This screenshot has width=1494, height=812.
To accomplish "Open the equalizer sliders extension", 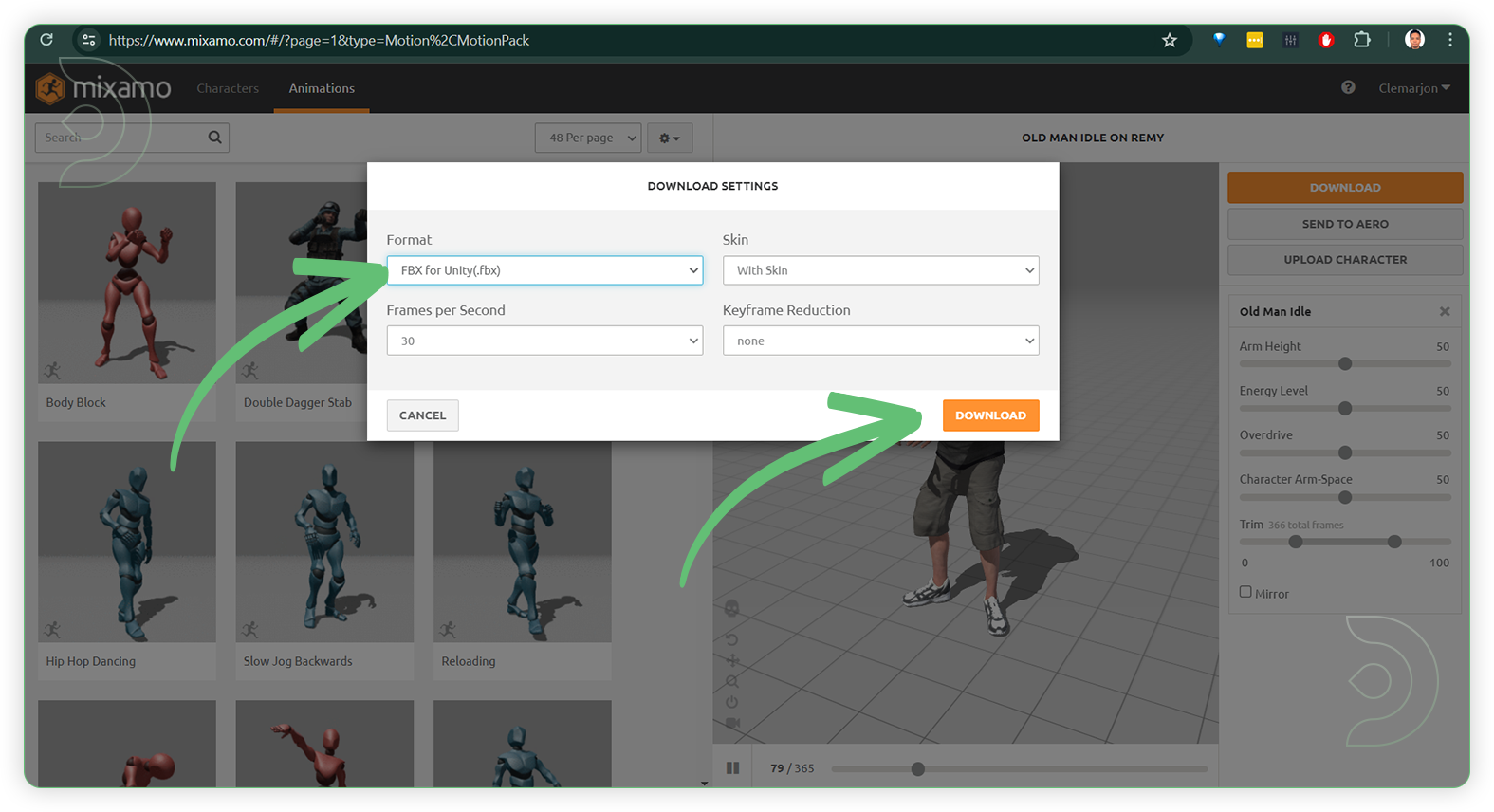I will [x=1290, y=40].
